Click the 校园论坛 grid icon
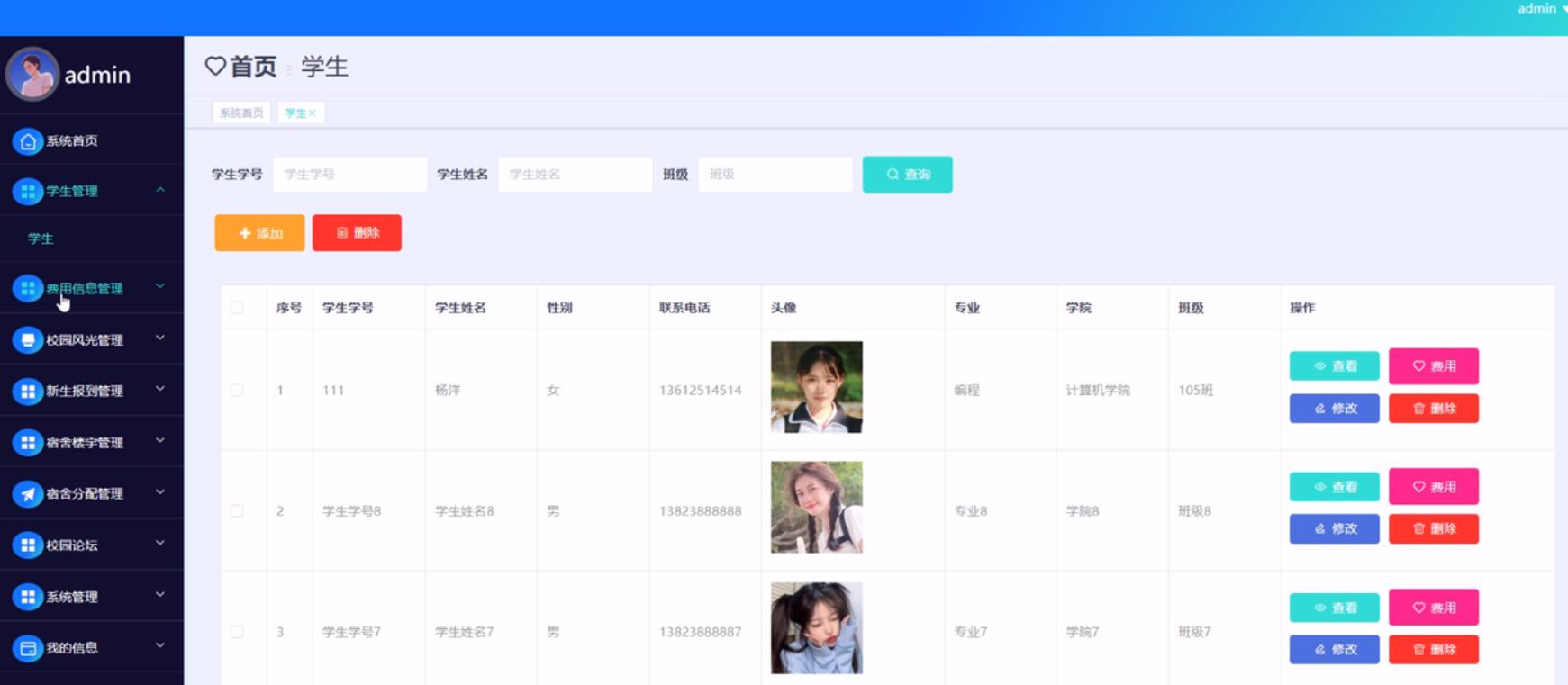The image size is (1568, 685). tap(28, 545)
